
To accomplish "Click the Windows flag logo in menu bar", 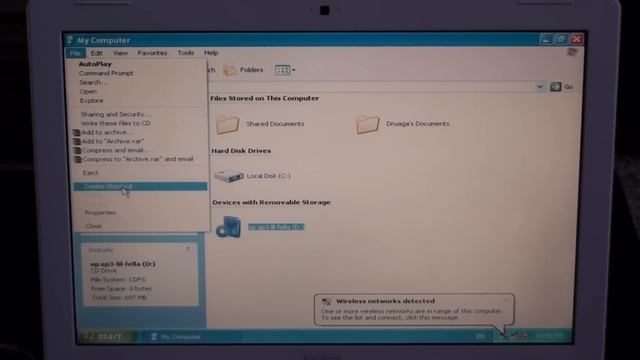I will pos(572,52).
